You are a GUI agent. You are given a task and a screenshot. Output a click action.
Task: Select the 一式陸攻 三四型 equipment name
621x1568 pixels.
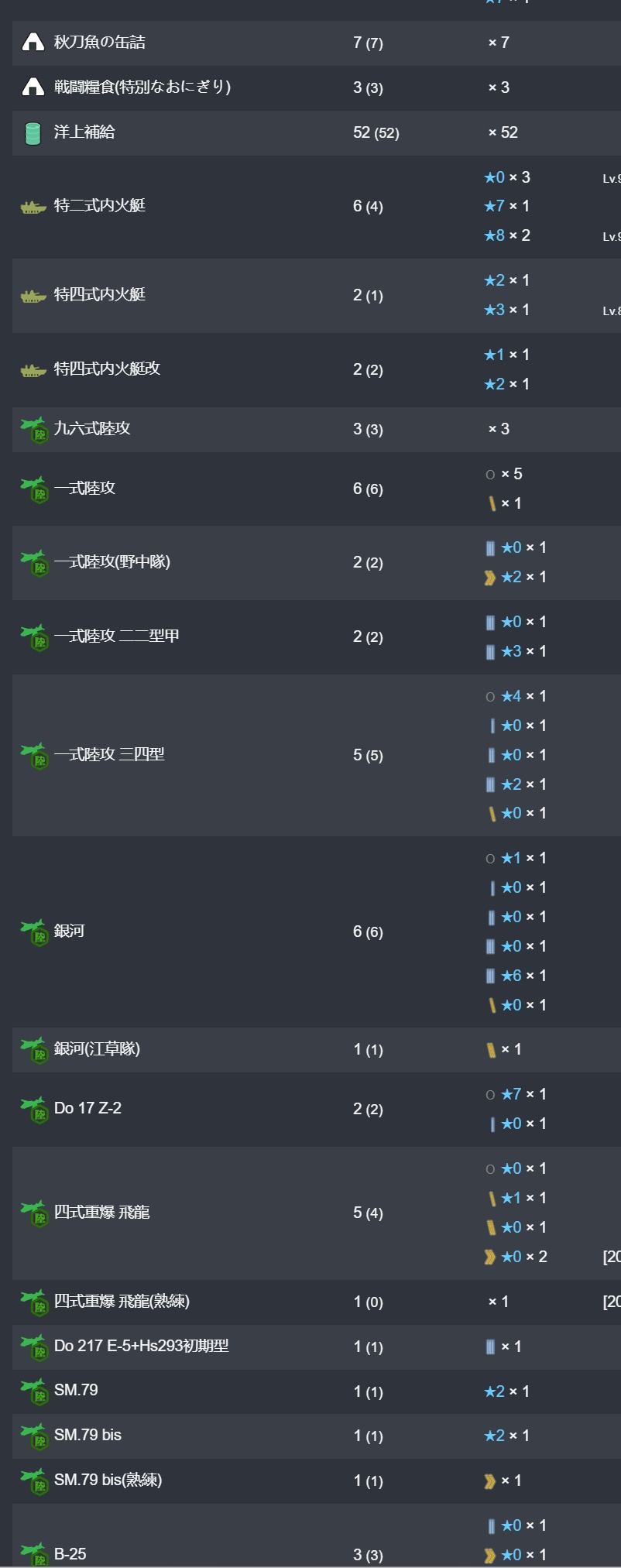pyautogui.click(x=109, y=754)
